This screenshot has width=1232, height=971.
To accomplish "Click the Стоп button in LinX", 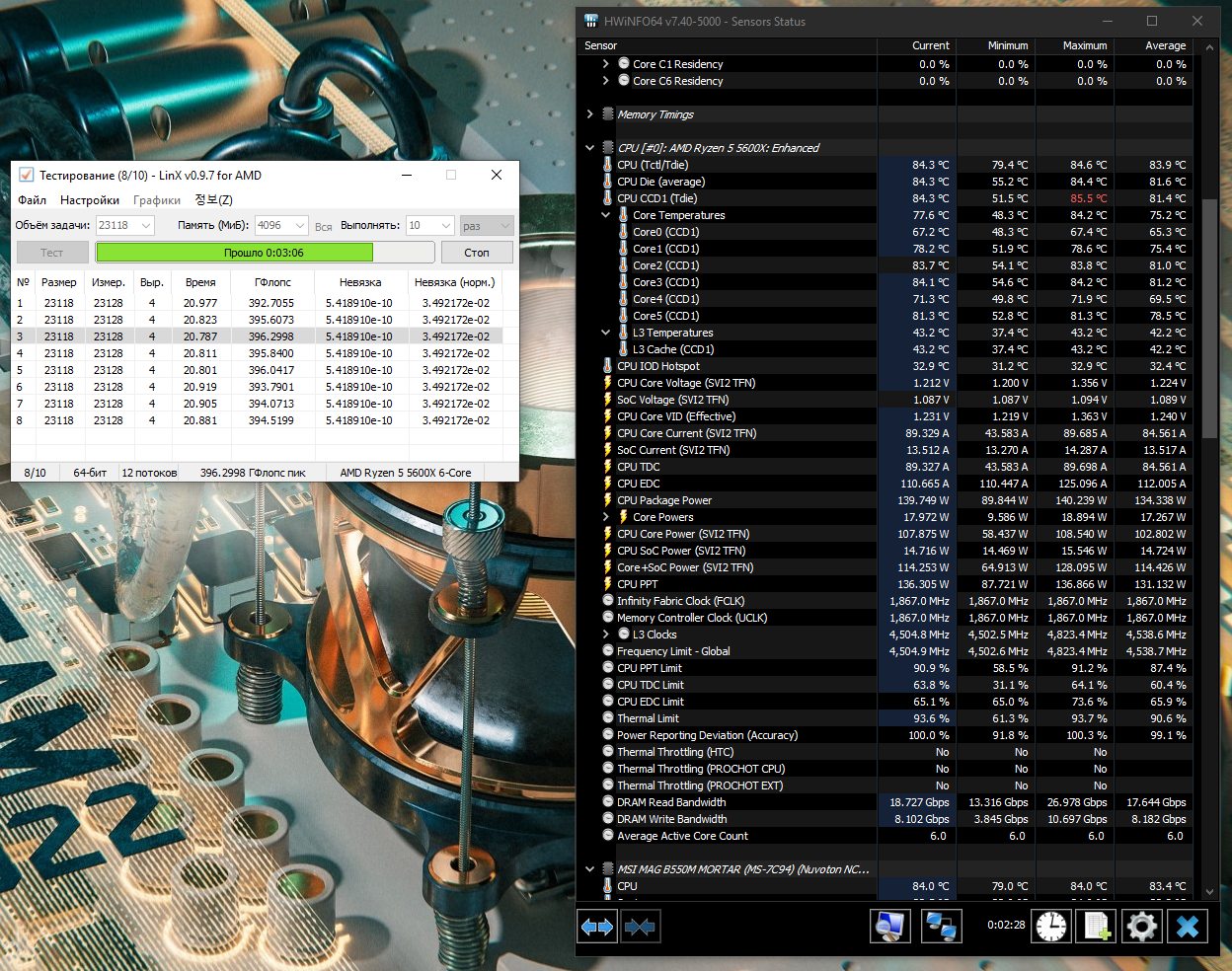I will tap(477, 253).
